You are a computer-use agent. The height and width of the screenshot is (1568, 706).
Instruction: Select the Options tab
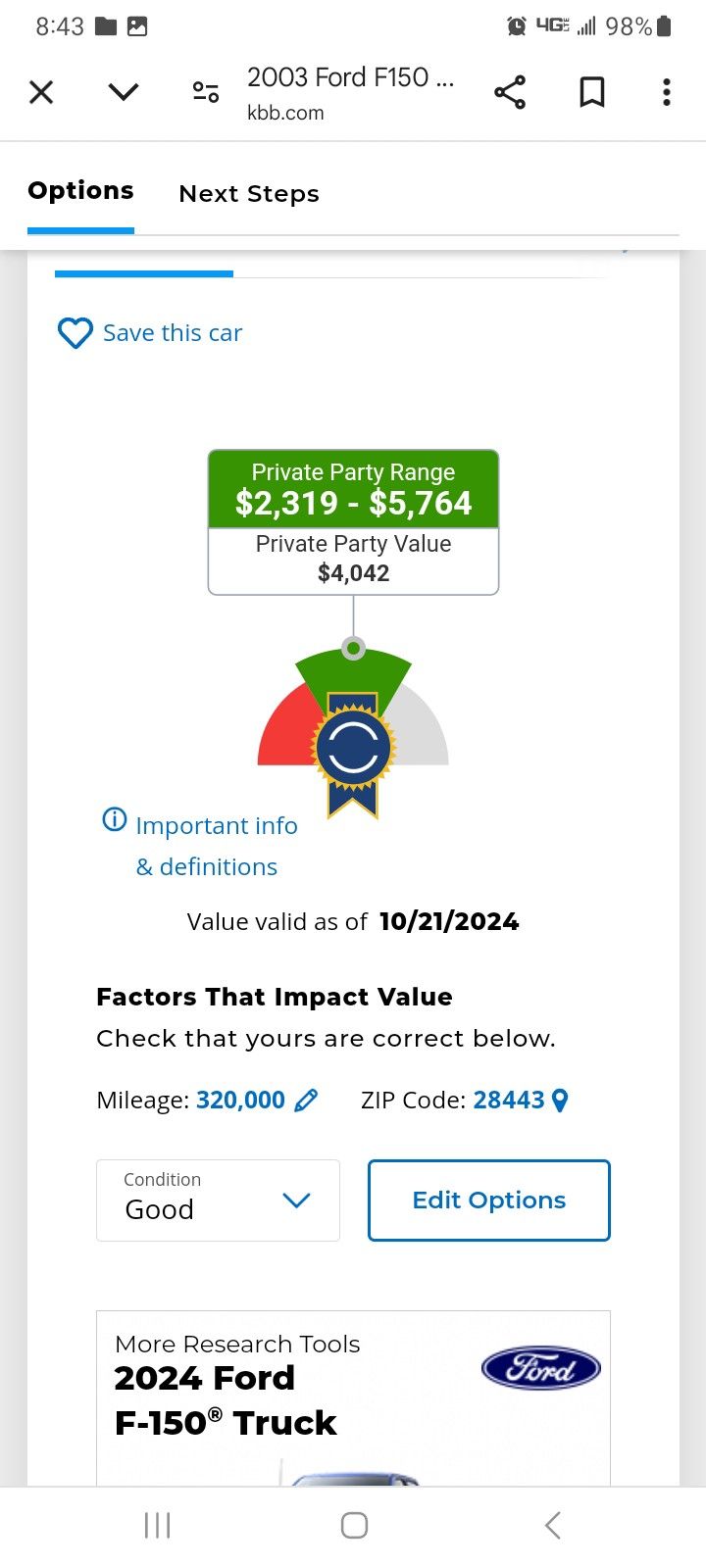(80, 191)
